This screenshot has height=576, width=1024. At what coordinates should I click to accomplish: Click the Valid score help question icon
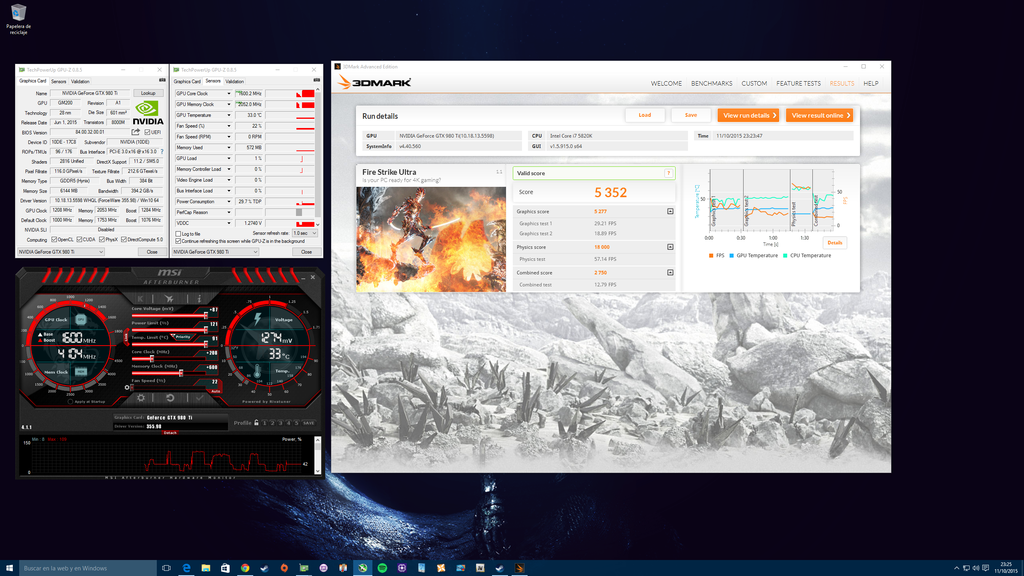click(x=668, y=173)
